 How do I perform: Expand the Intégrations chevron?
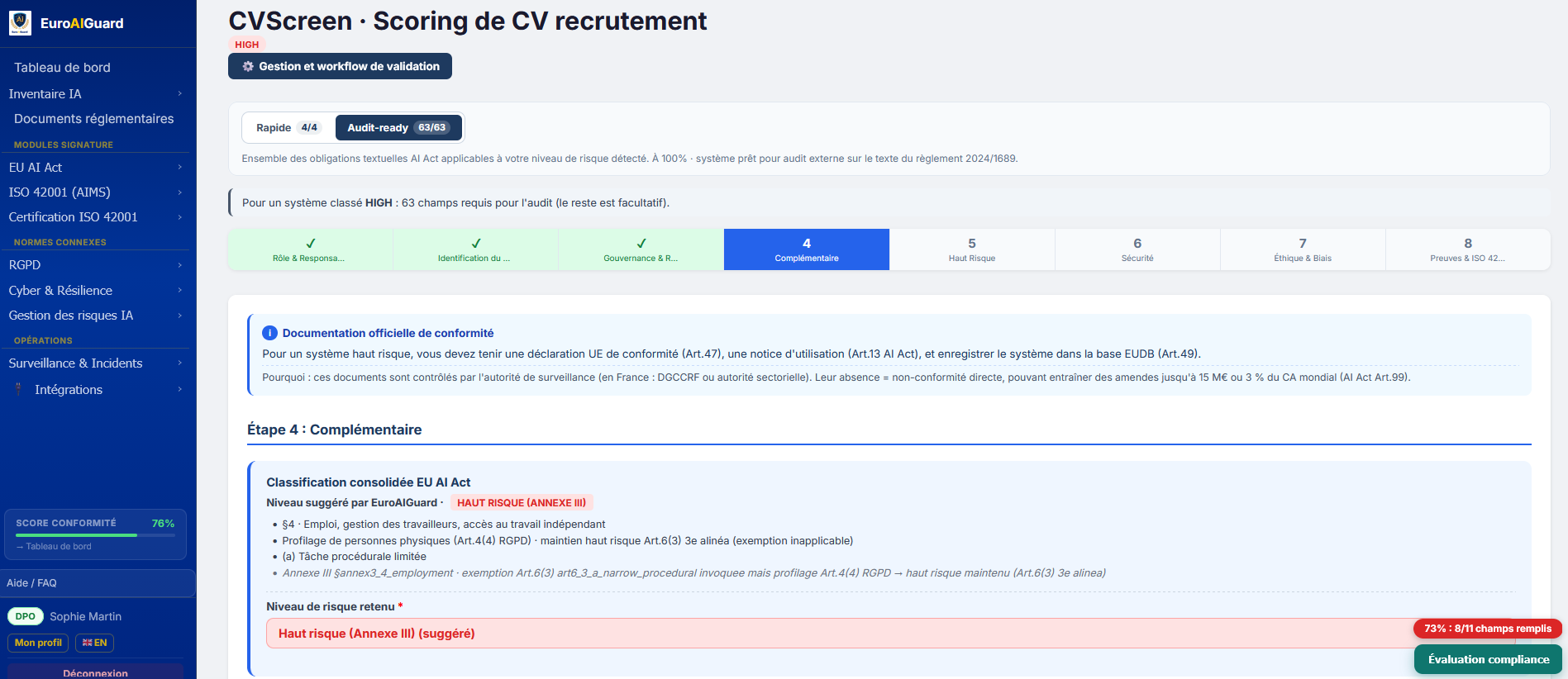click(179, 389)
